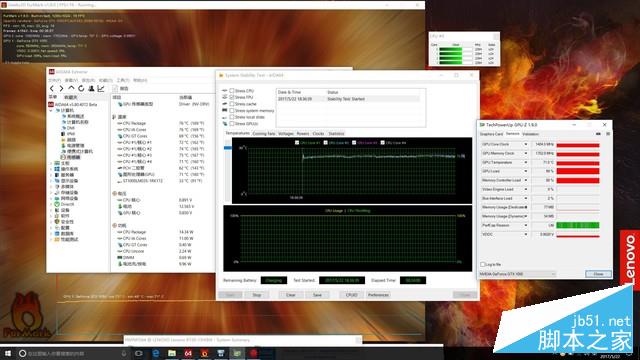640x360 pixels.
Task: Open the report page icon in AIDA64 toolbar
Action: pos(115,89)
